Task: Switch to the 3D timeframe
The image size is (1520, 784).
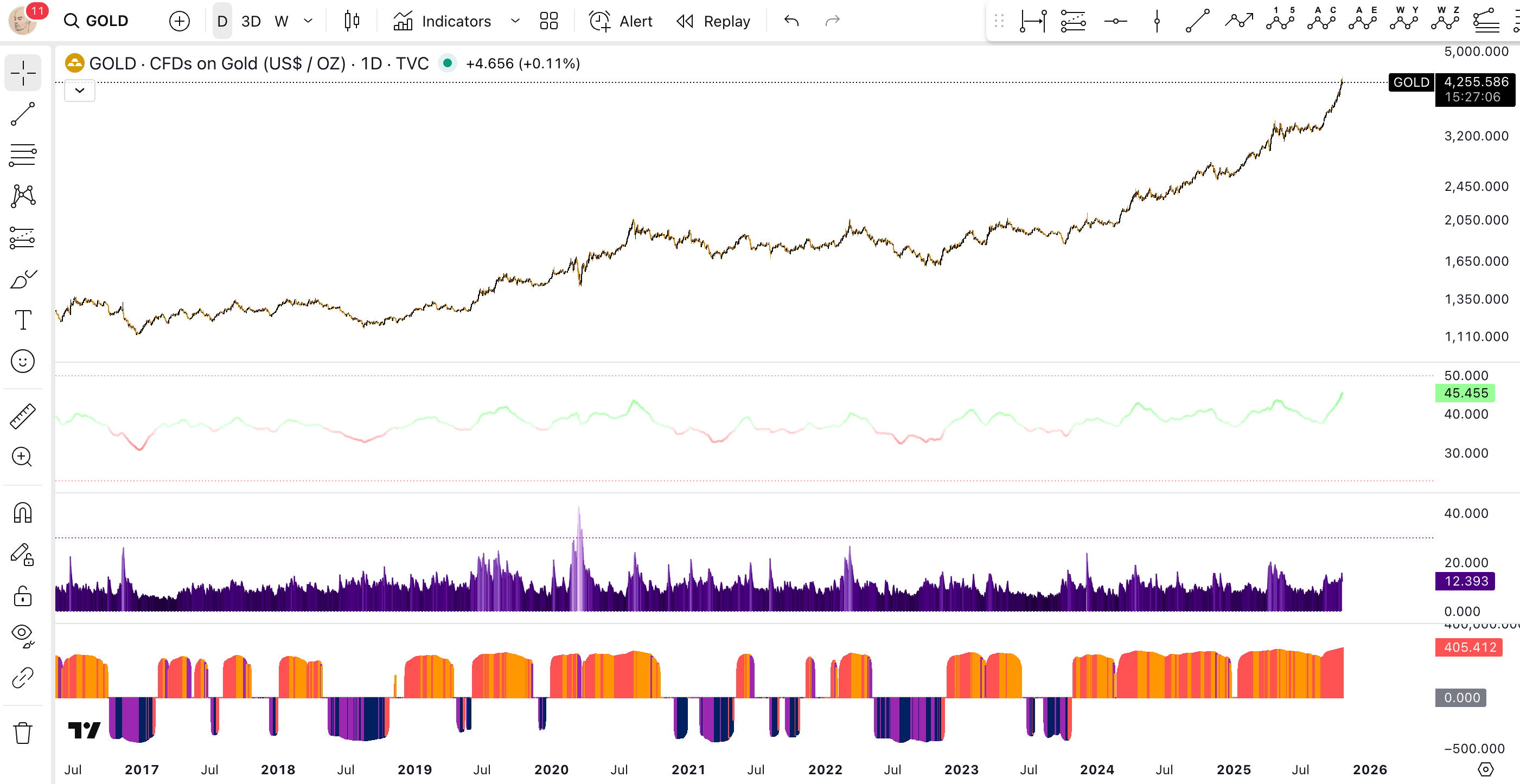Action: [x=251, y=21]
